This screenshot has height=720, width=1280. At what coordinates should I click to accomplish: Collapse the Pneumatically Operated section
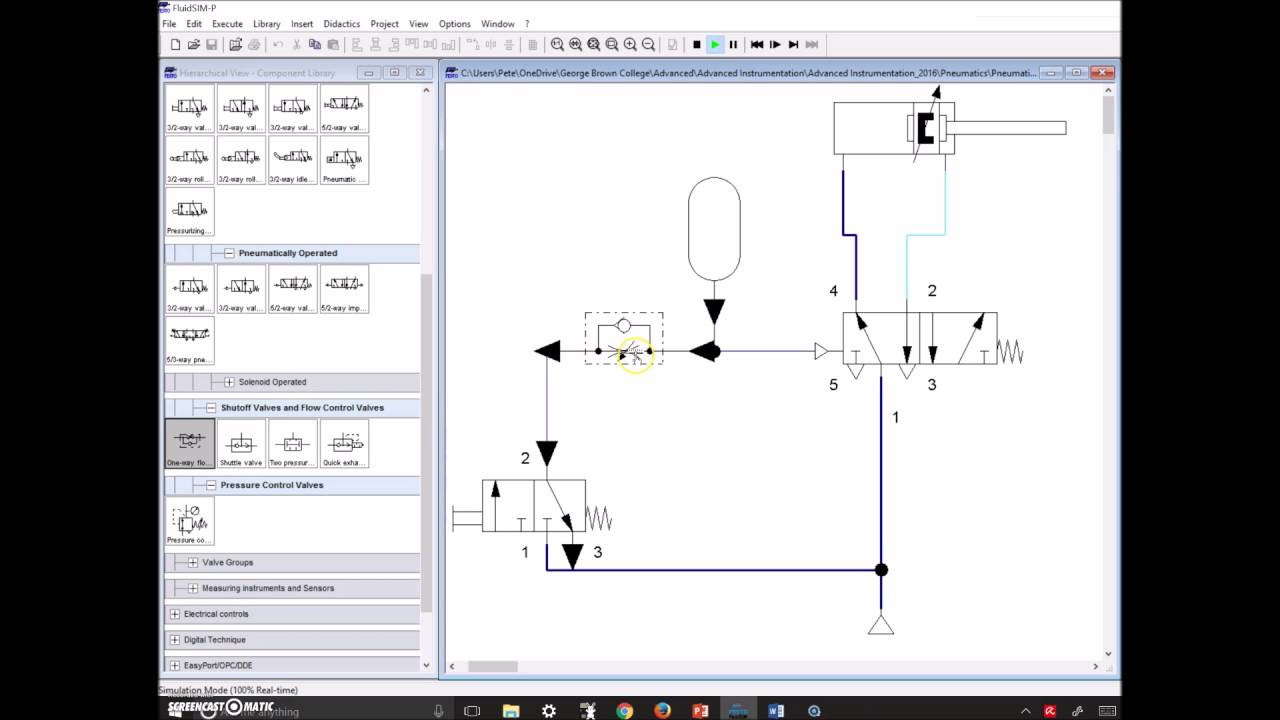tap(229, 253)
